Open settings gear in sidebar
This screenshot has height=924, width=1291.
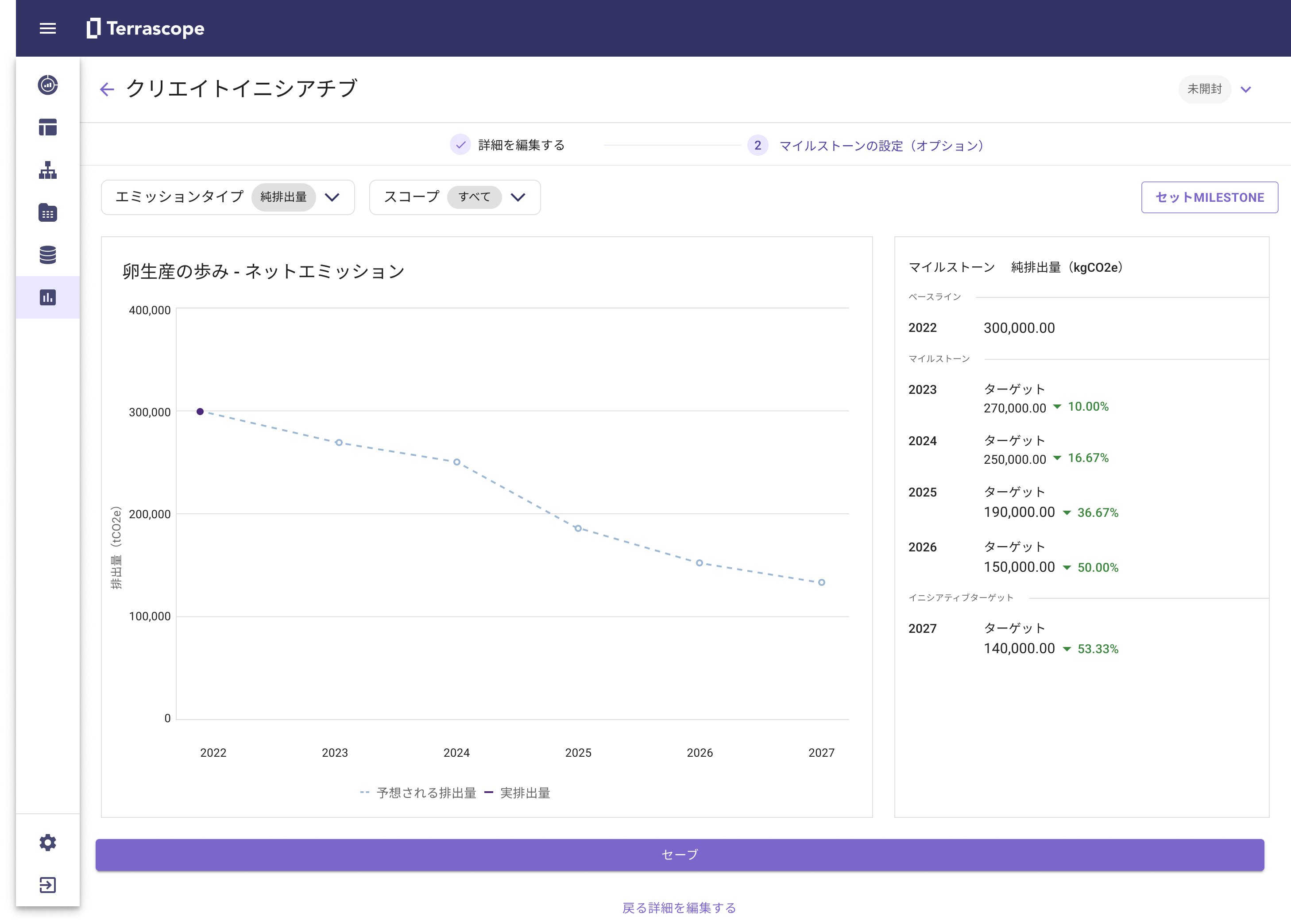tap(48, 843)
